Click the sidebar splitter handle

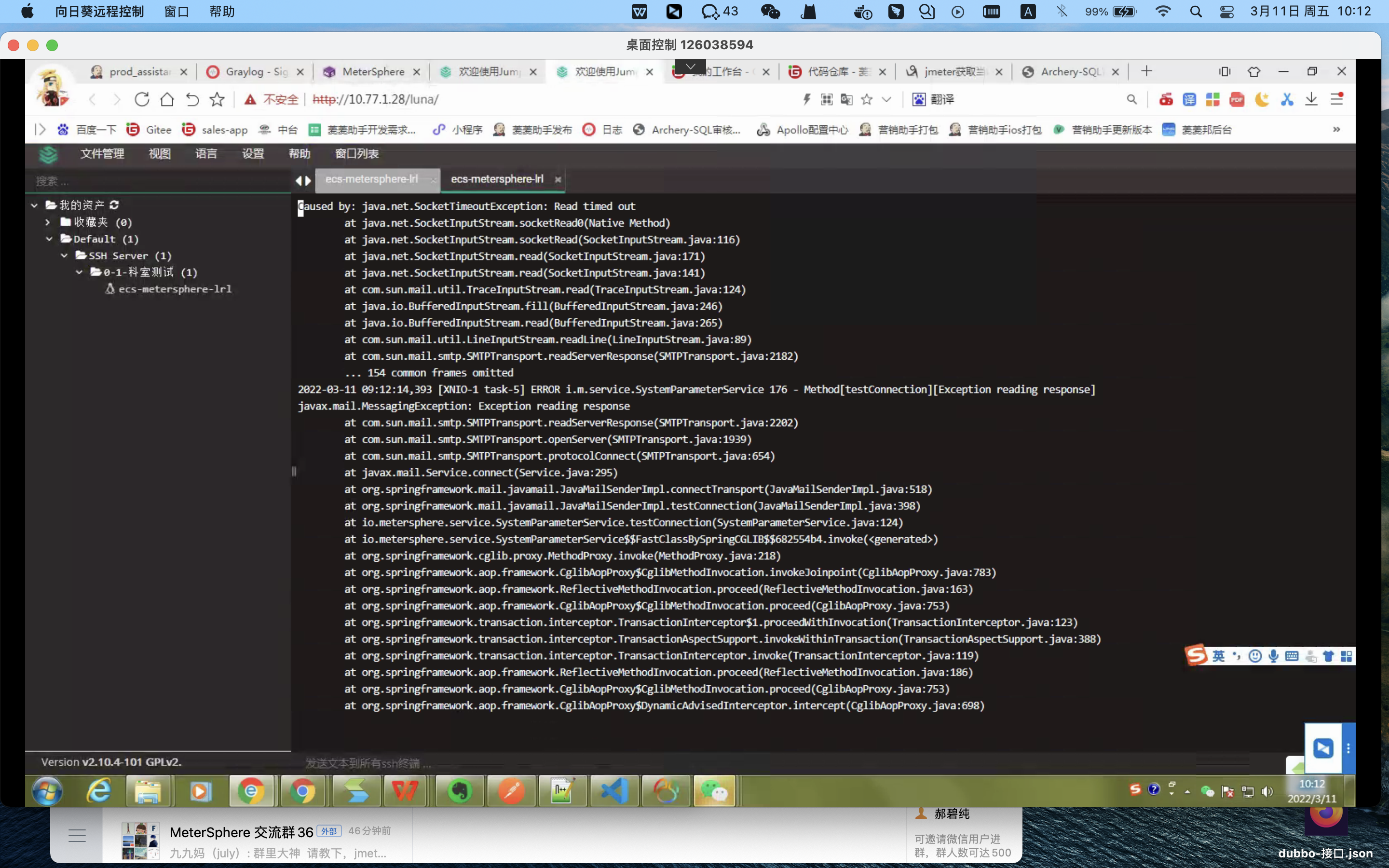click(x=294, y=471)
